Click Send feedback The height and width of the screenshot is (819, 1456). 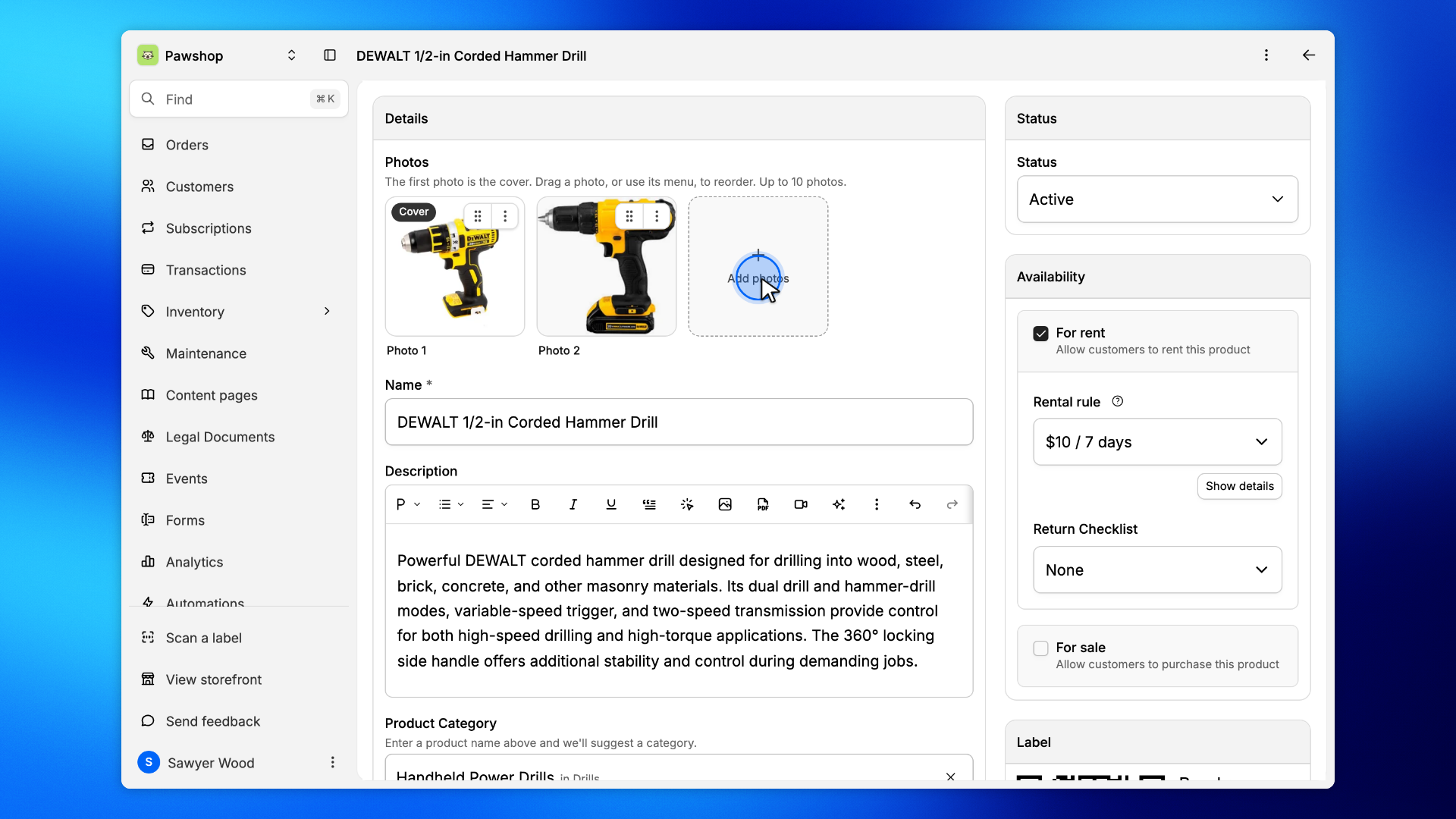(238, 721)
